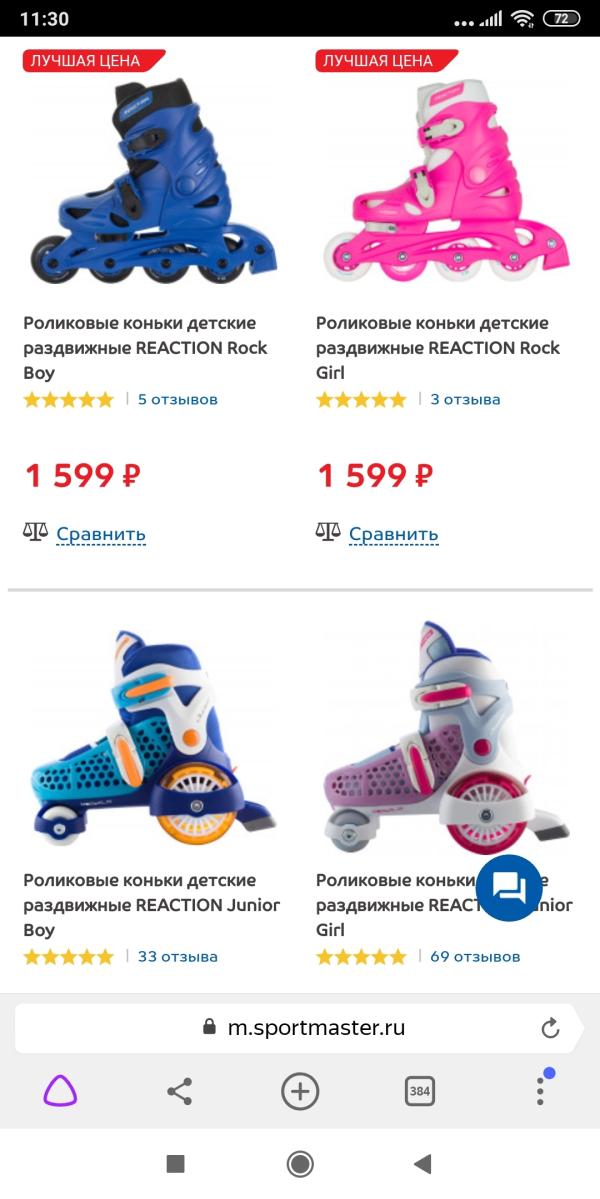
Task: Open the blue chat support bubble
Action: tap(509, 888)
